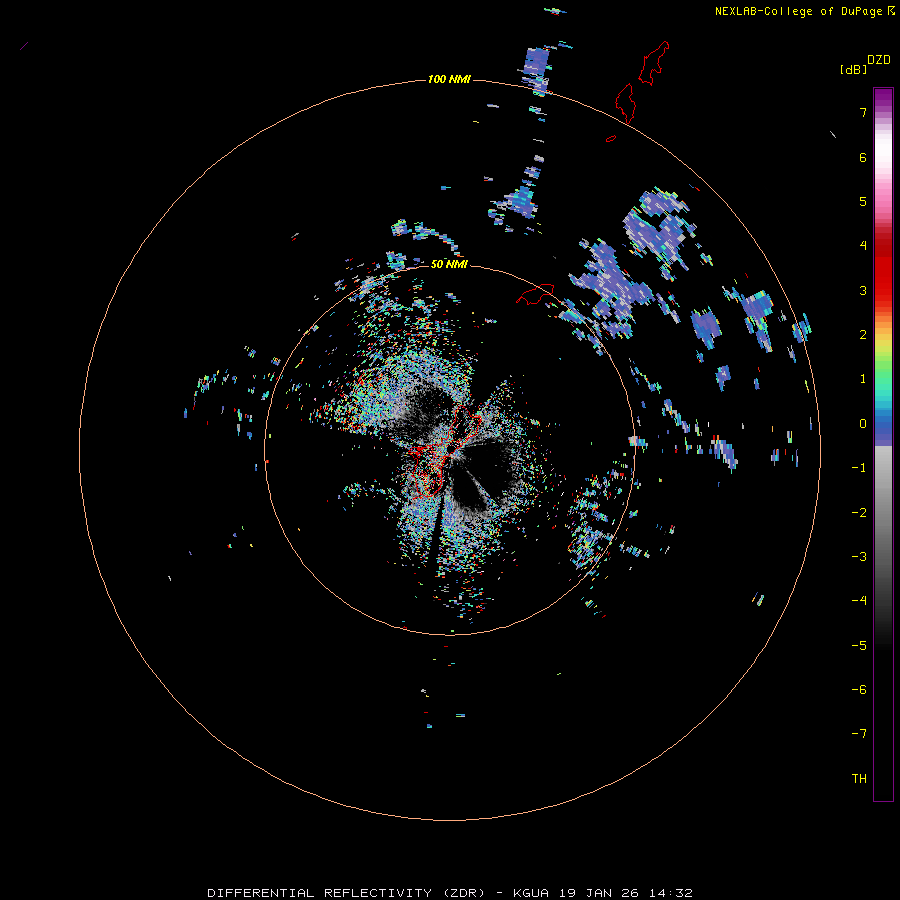This screenshot has width=900, height=900.
Task: Click the 7 dB value on the scale
Action: tap(863, 112)
